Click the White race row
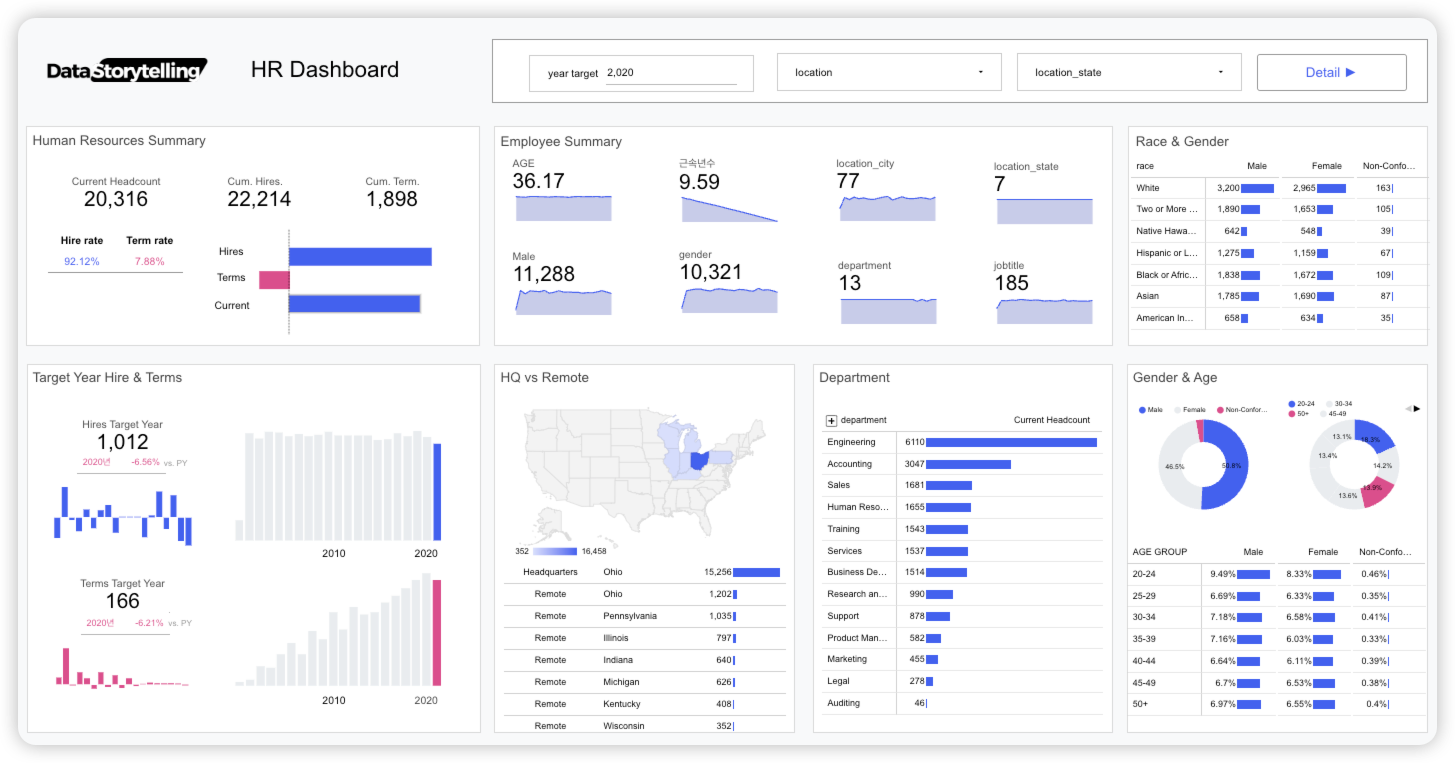Viewport: 1455px width, 763px height. click(1279, 188)
